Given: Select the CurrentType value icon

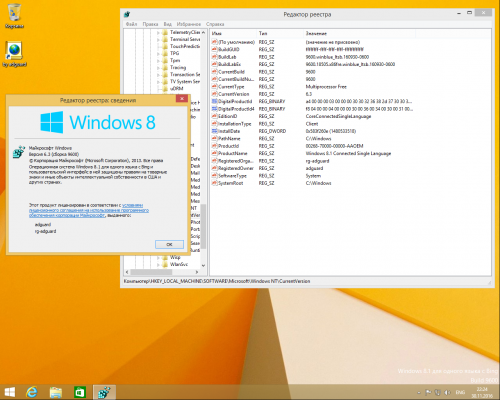Looking at the screenshot, I should pos(215,86).
